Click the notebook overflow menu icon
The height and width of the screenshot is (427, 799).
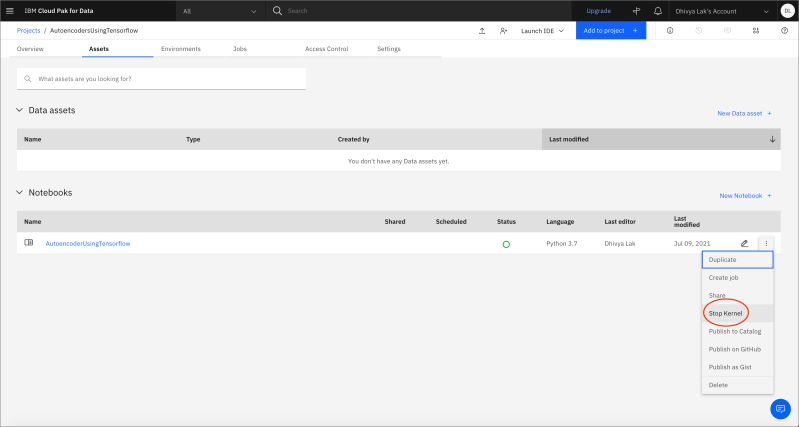[766, 244]
